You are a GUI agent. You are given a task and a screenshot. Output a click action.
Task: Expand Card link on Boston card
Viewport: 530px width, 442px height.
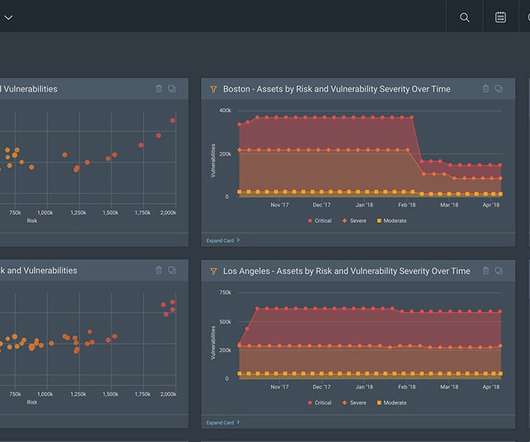(x=223, y=241)
